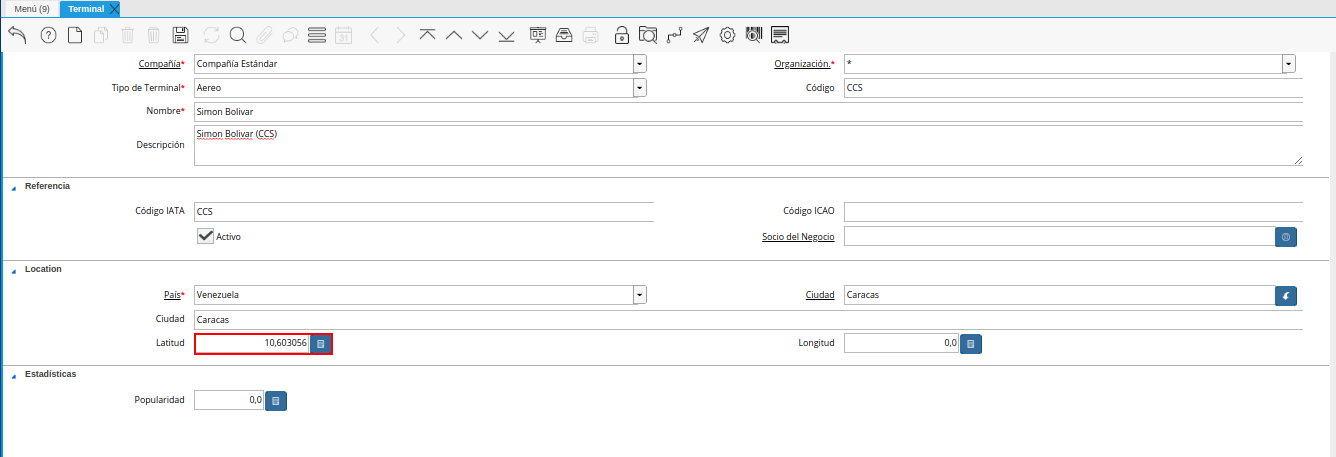Click the gear process icon in the toolbar
The height and width of the screenshot is (457, 1336).
[727, 35]
